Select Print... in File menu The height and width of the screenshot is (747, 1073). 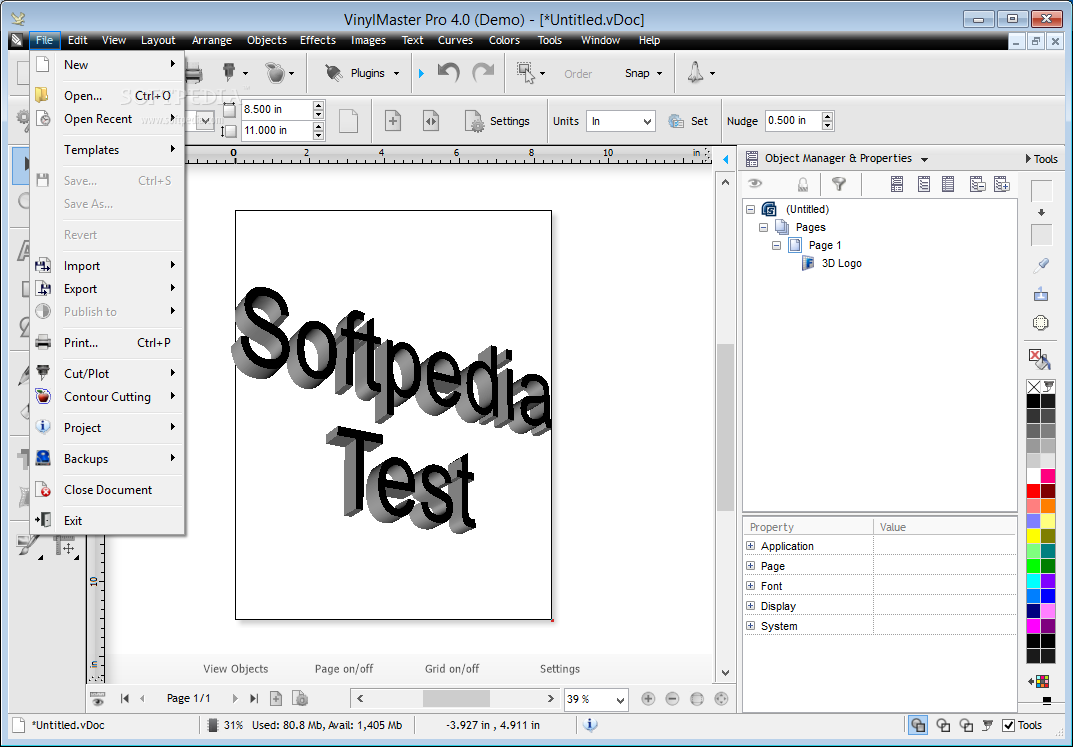tap(107, 343)
